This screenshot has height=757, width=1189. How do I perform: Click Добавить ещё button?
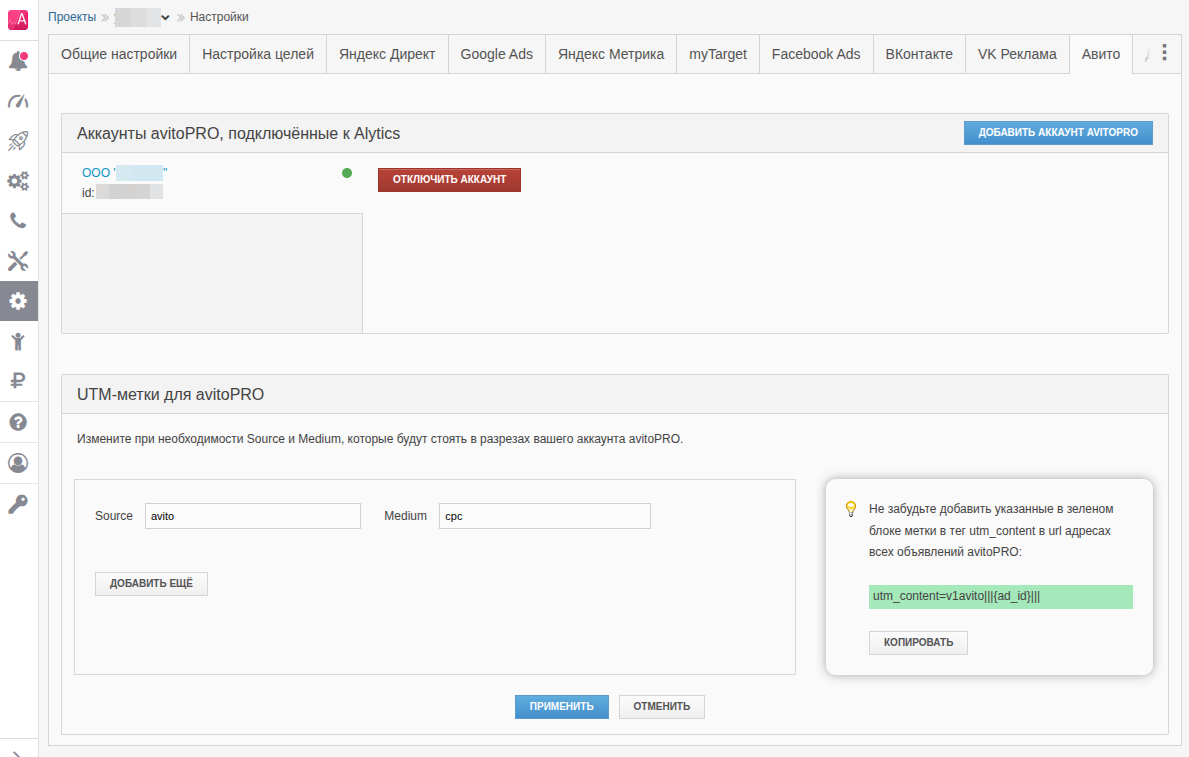pyautogui.click(x=151, y=583)
